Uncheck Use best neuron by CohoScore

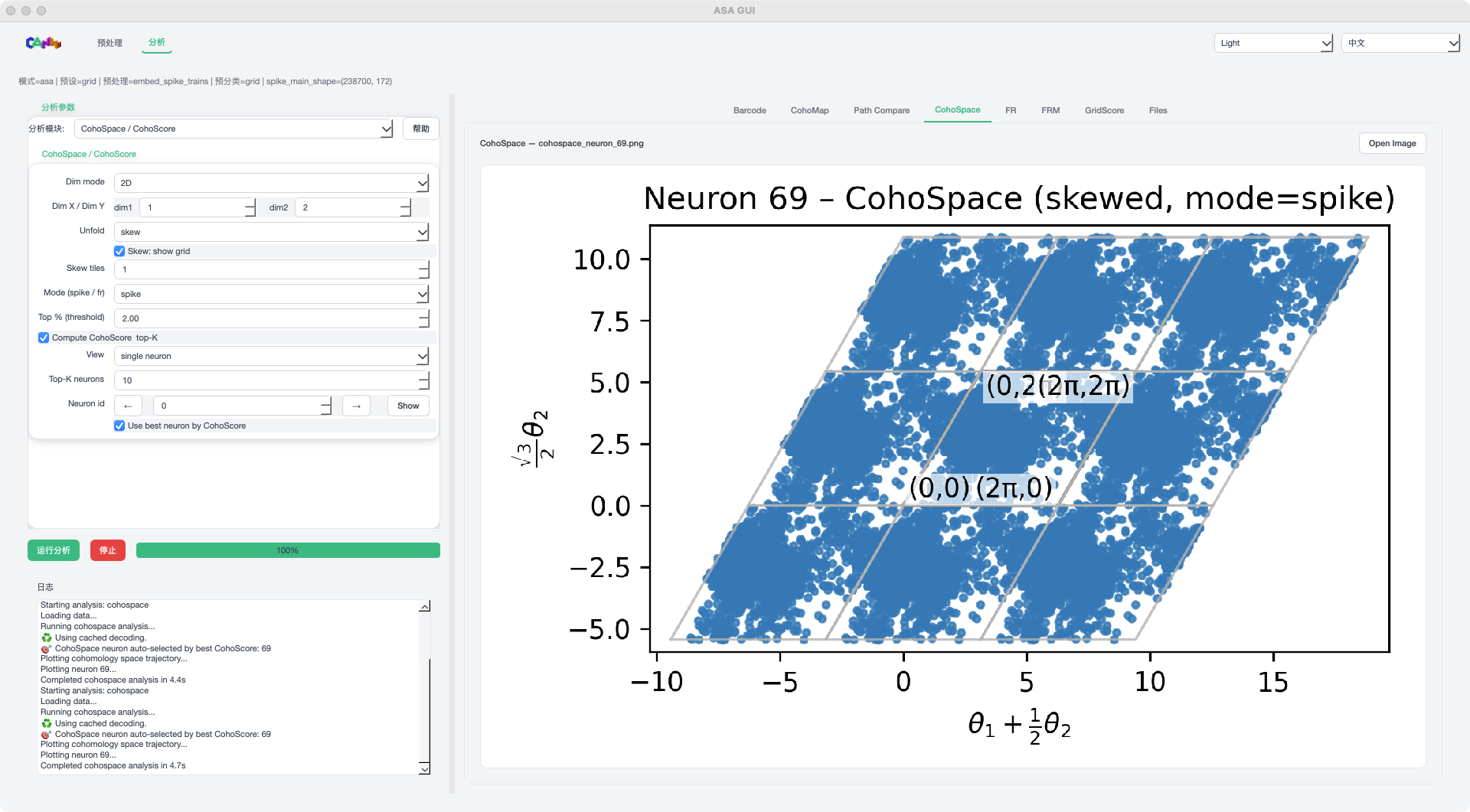[x=119, y=426]
